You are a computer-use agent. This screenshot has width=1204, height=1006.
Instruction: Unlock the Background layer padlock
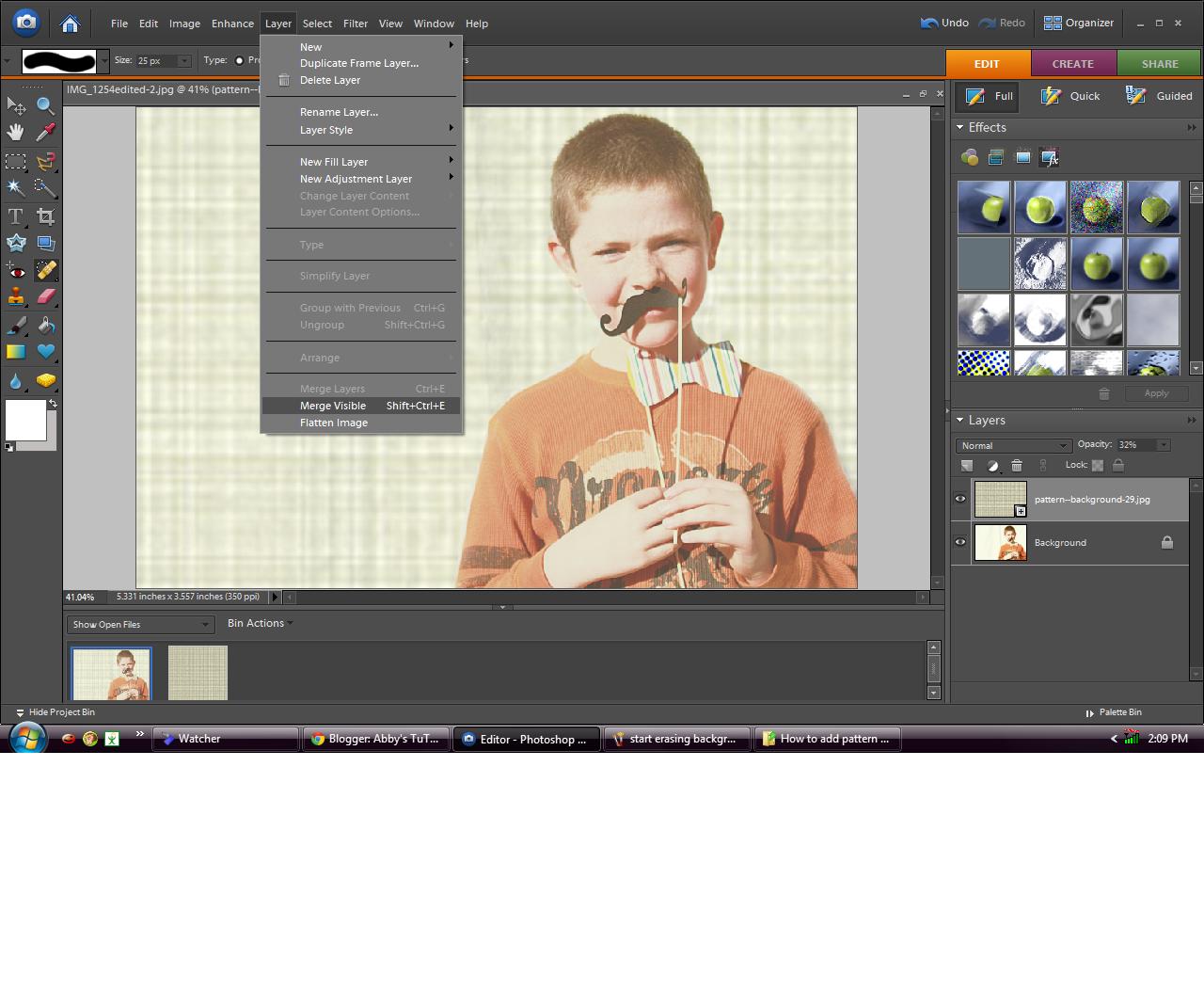[x=1167, y=542]
